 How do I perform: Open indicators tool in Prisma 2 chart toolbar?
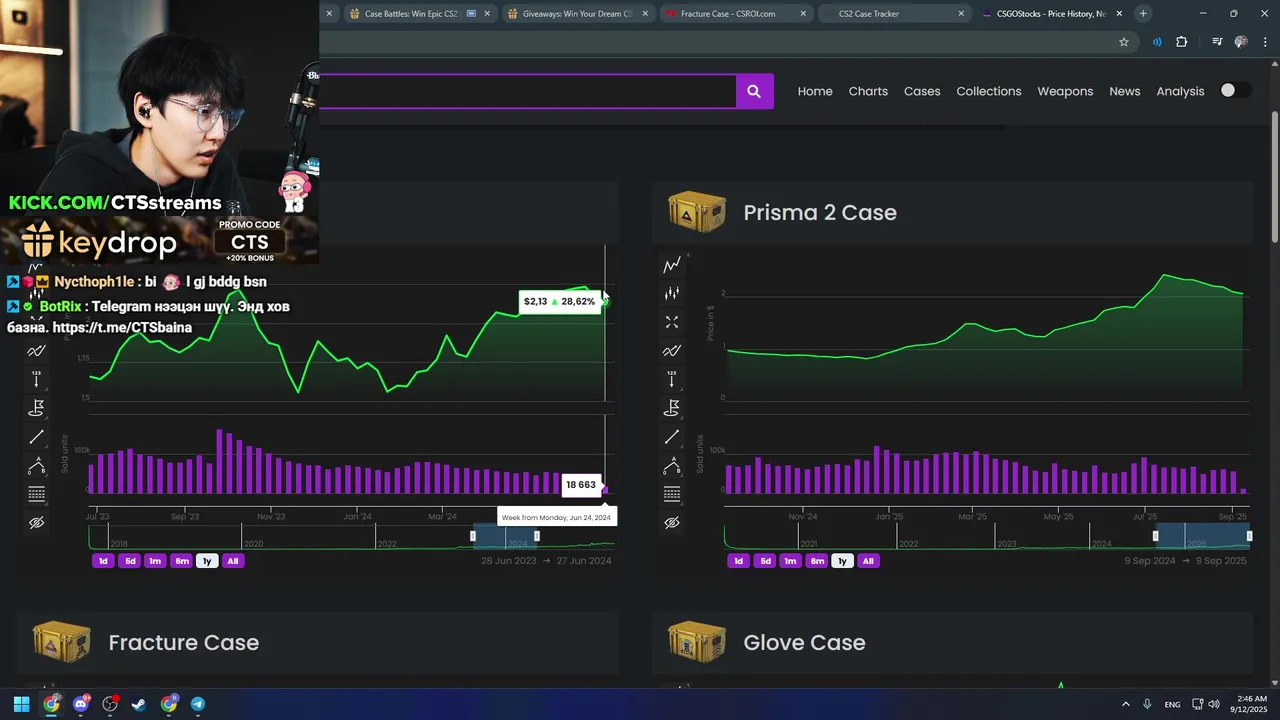(x=672, y=351)
